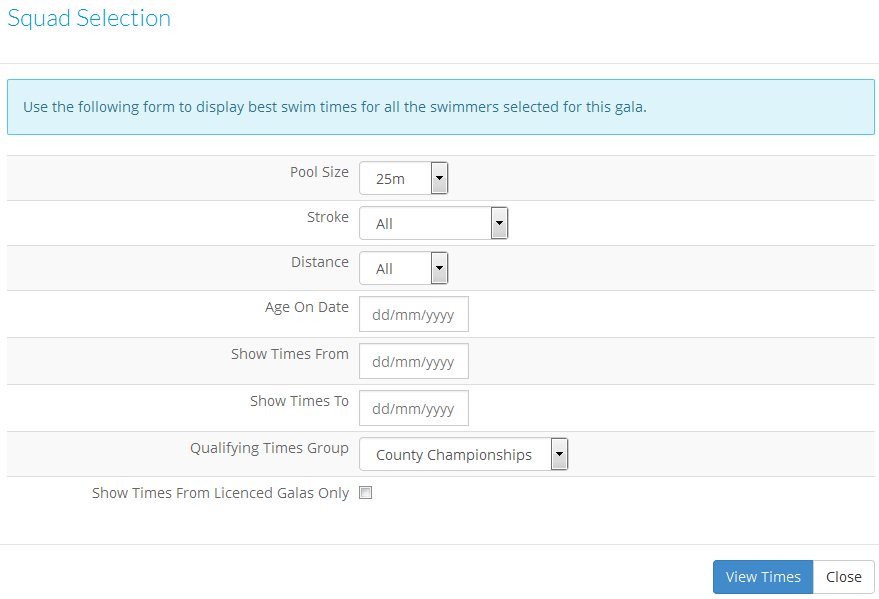
Task: Focus the Show Times To date field
Action: pos(414,408)
